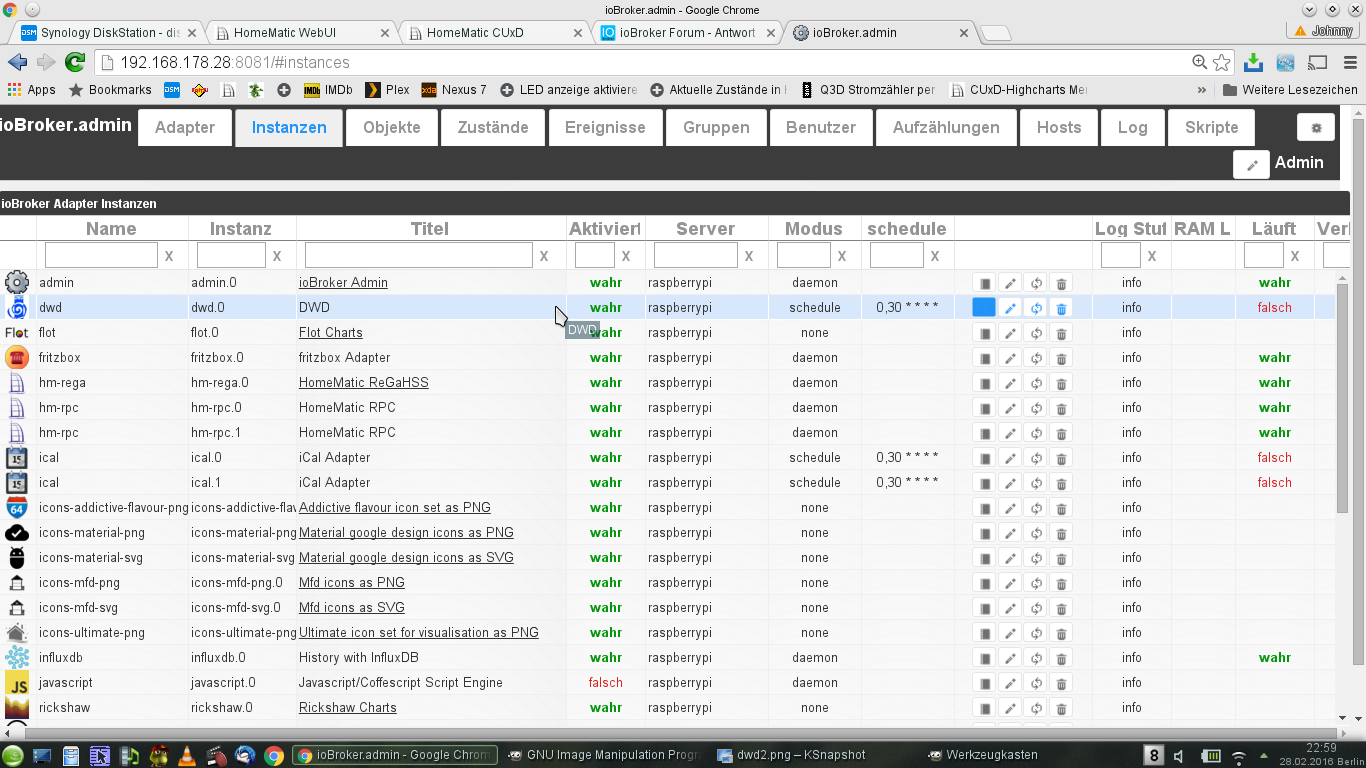Click edit pencil in the dwd.0 row
This screenshot has width=1366, height=768.
click(x=1010, y=308)
